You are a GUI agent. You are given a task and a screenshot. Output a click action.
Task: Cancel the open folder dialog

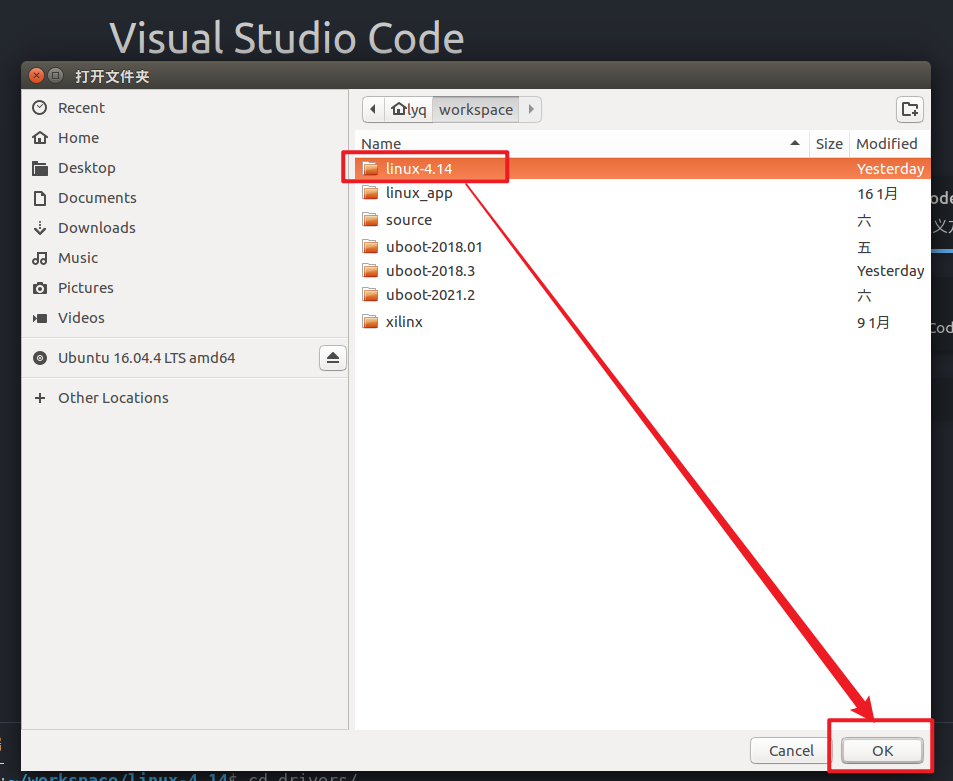[791, 751]
